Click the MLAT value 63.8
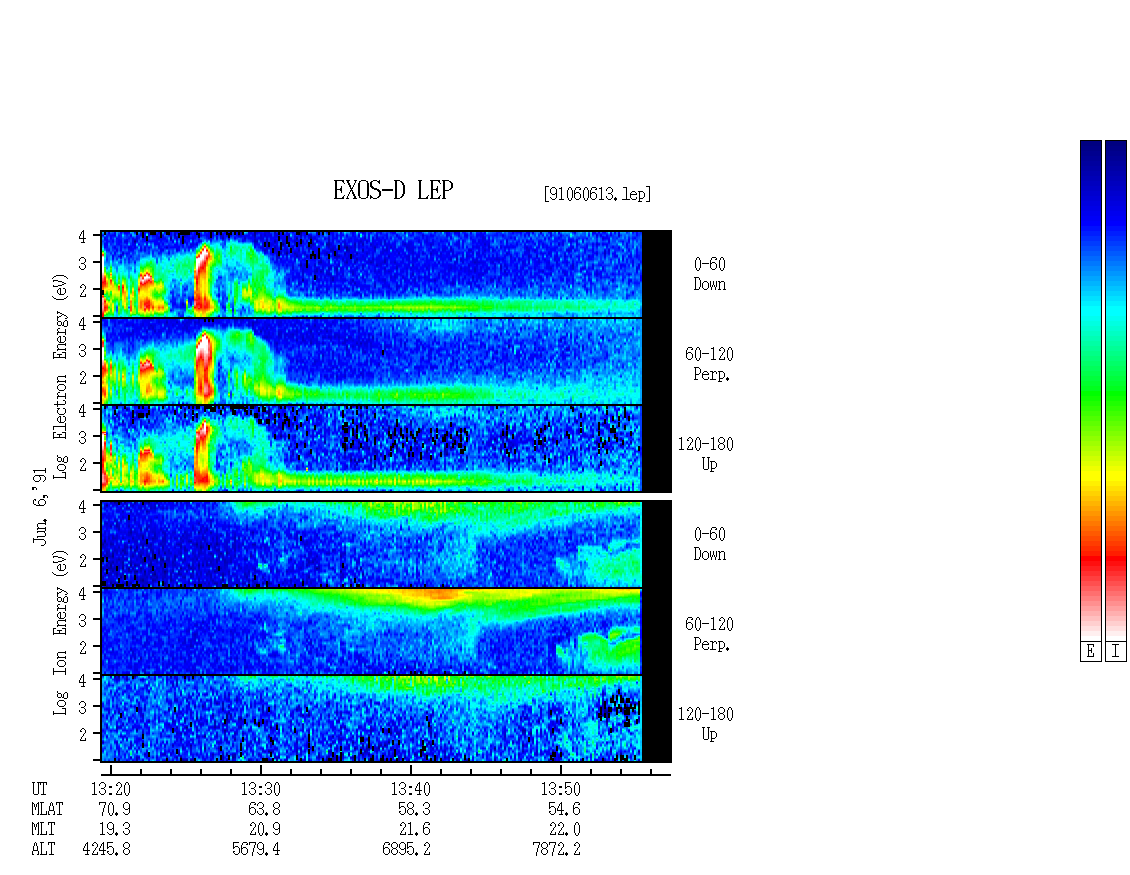The width and height of the screenshot is (1130, 875). pyautogui.click(x=264, y=809)
